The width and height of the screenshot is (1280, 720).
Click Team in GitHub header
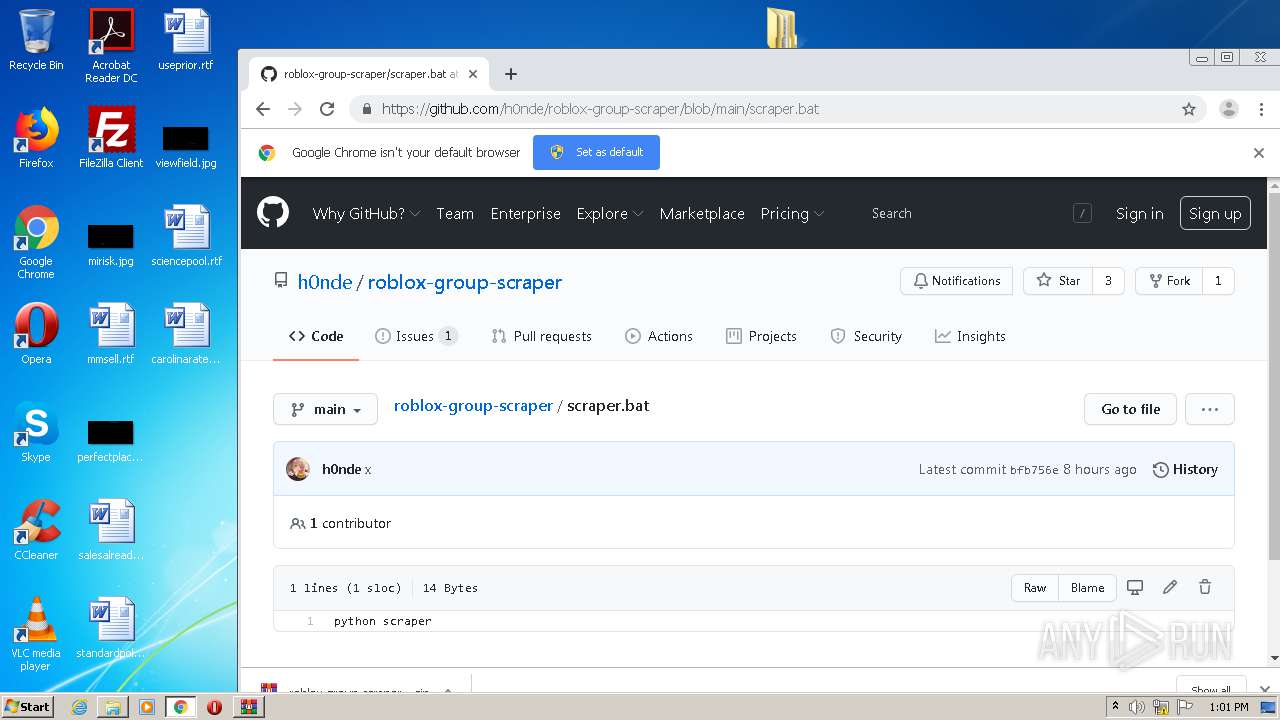click(455, 213)
